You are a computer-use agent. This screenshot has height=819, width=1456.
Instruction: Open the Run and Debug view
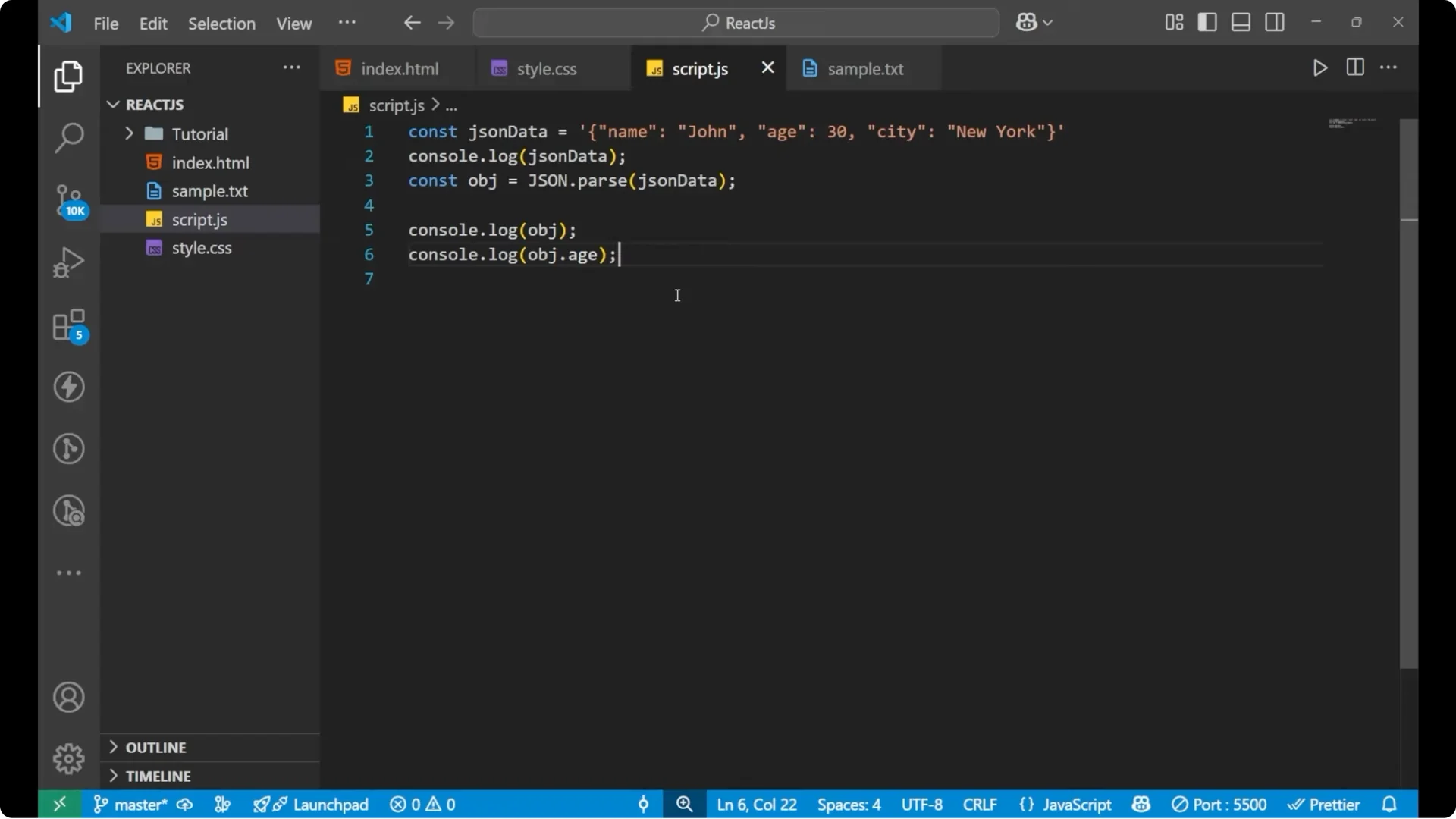[68, 262]
